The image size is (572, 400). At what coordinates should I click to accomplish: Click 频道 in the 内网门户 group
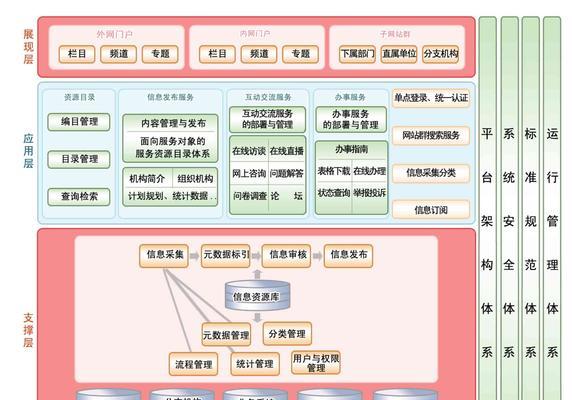click(x=259, y=54)
